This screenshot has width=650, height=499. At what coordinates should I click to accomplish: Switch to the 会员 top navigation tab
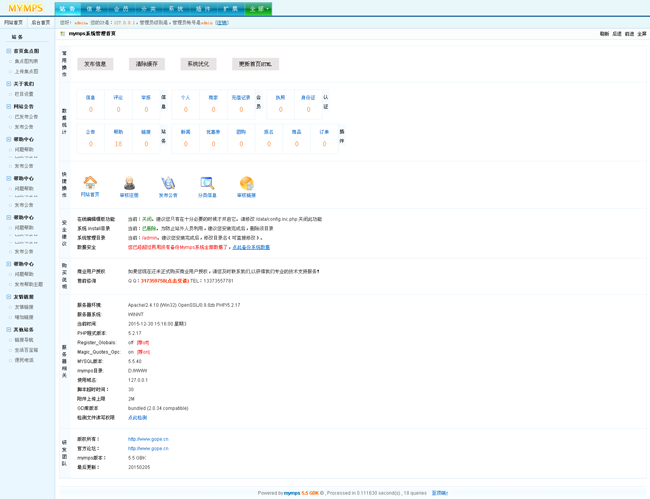(121, 9)
